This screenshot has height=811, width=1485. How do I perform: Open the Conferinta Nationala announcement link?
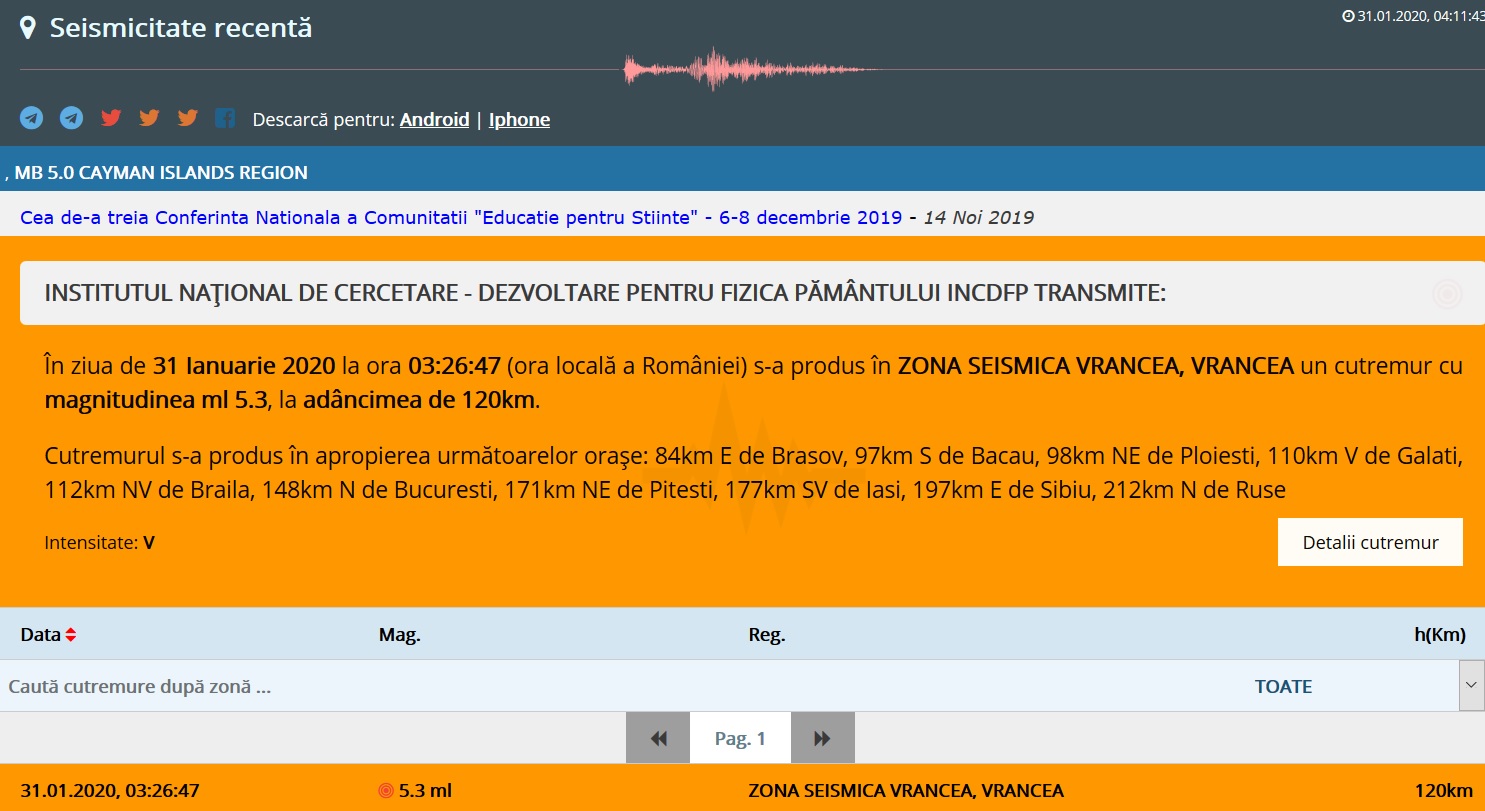coord(460,218)
